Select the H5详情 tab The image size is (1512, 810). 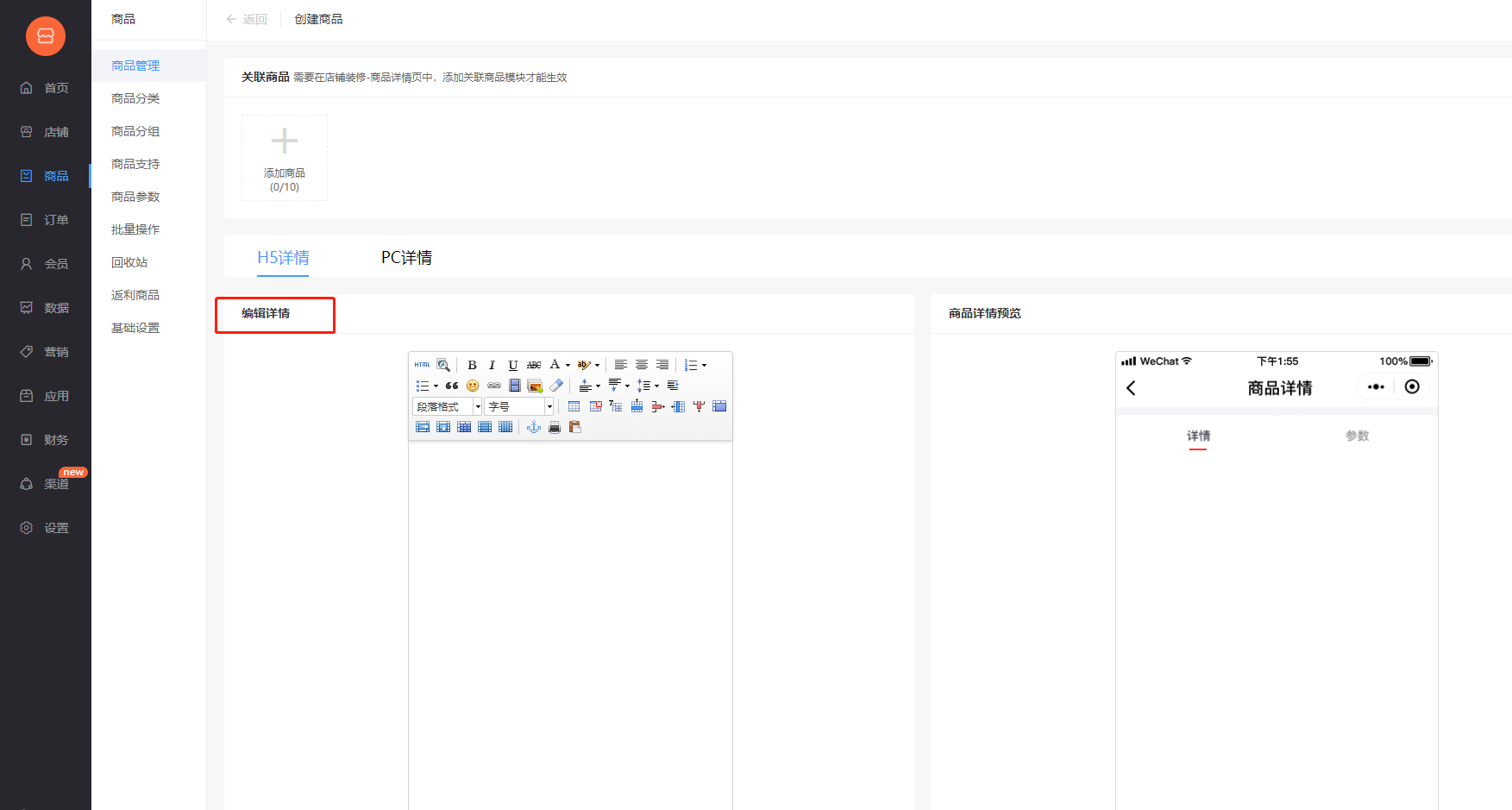[283, 257]
